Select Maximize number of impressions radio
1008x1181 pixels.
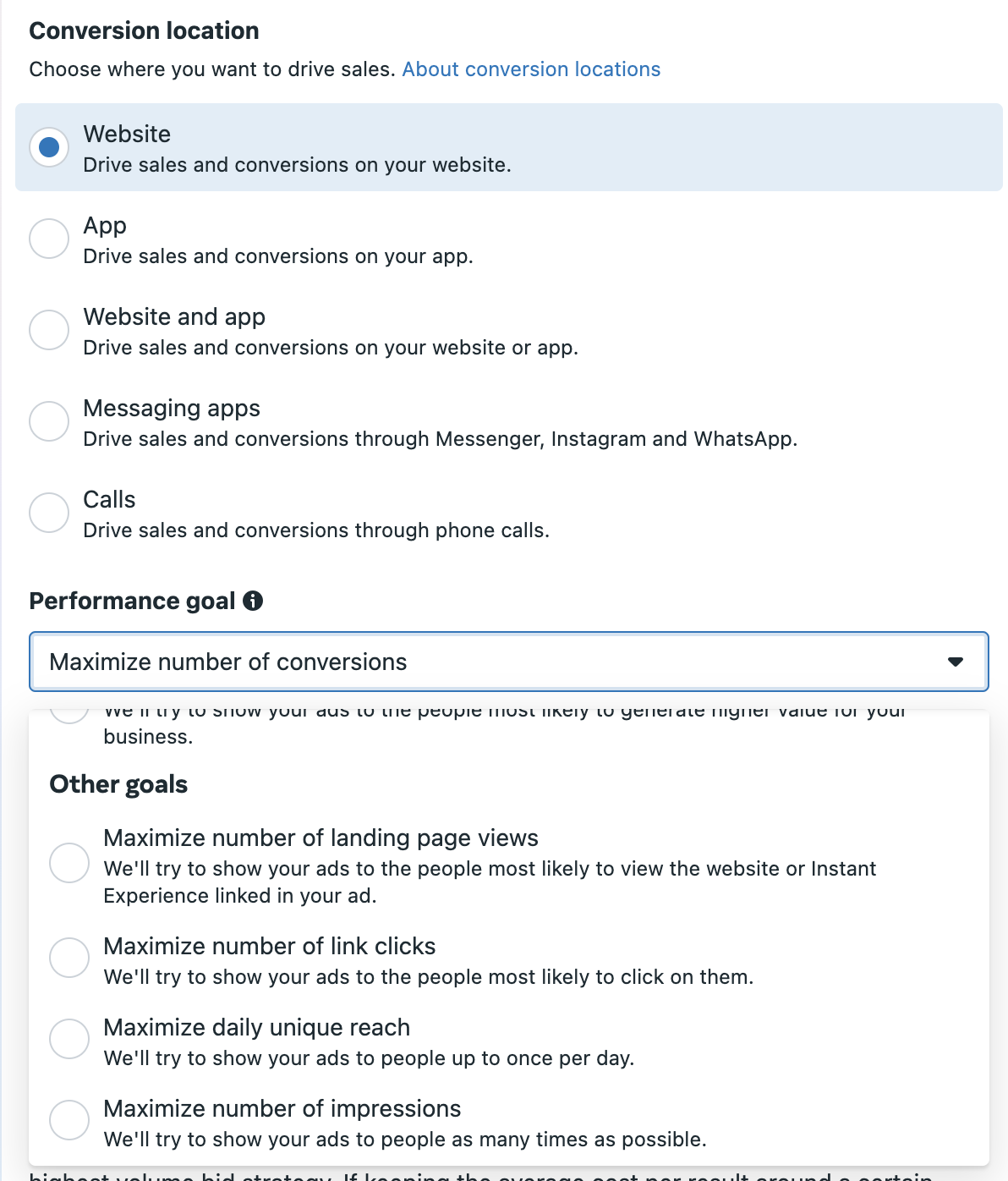[x=69, y=1120]
